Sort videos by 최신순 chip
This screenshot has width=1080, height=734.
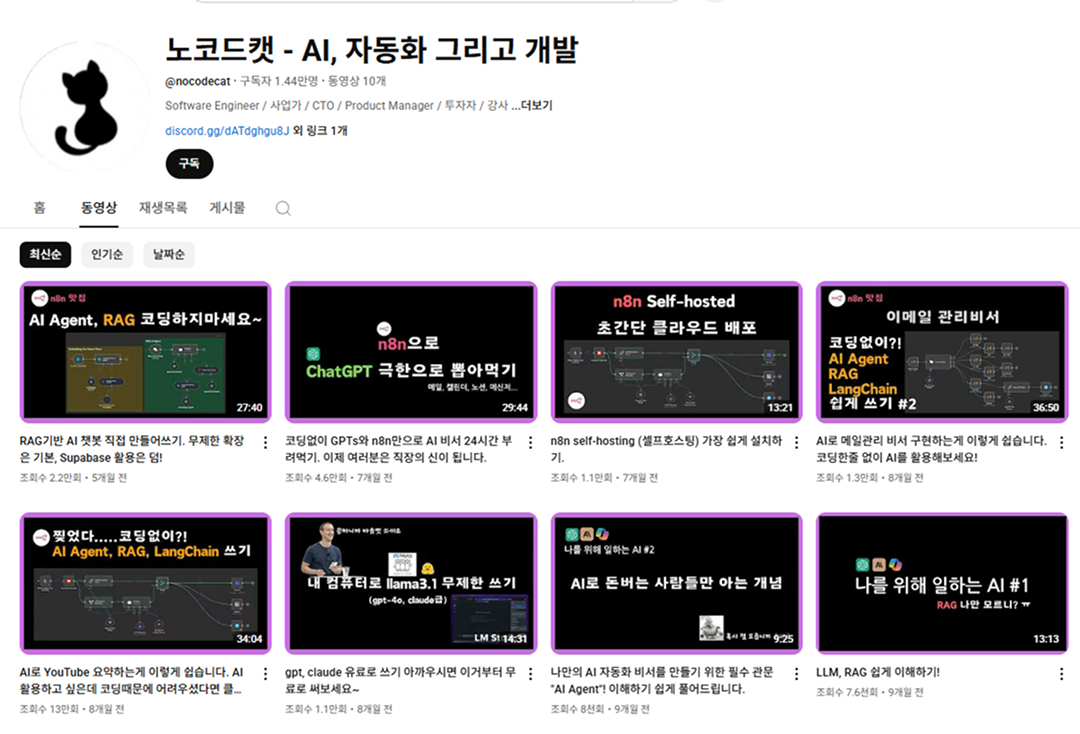click(x=45, y=255)
